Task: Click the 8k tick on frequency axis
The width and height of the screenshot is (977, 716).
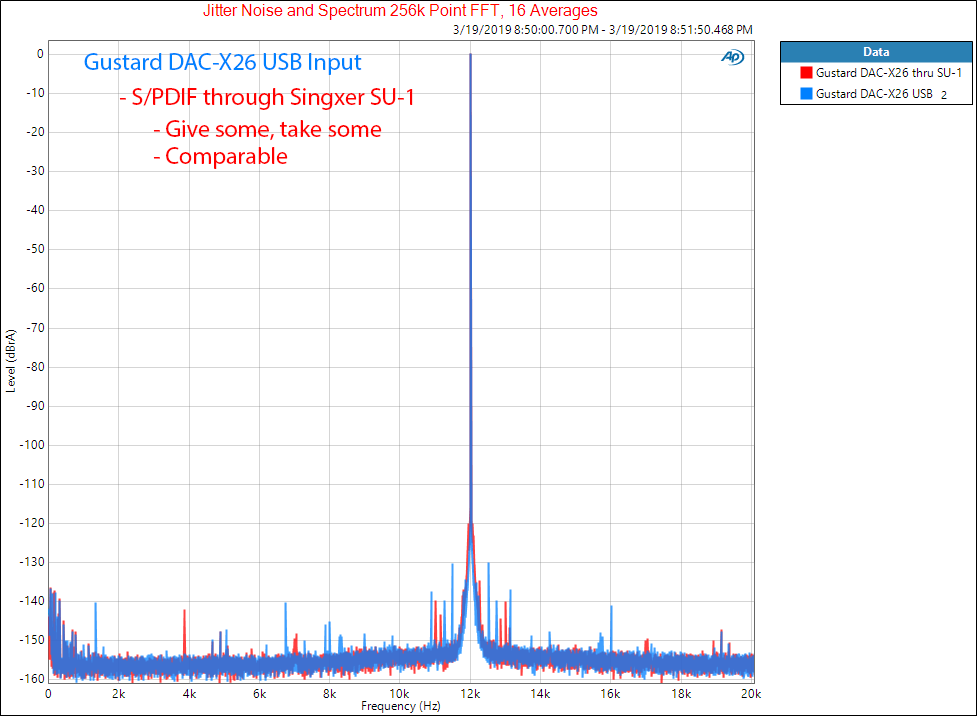Action: point(330,694)
